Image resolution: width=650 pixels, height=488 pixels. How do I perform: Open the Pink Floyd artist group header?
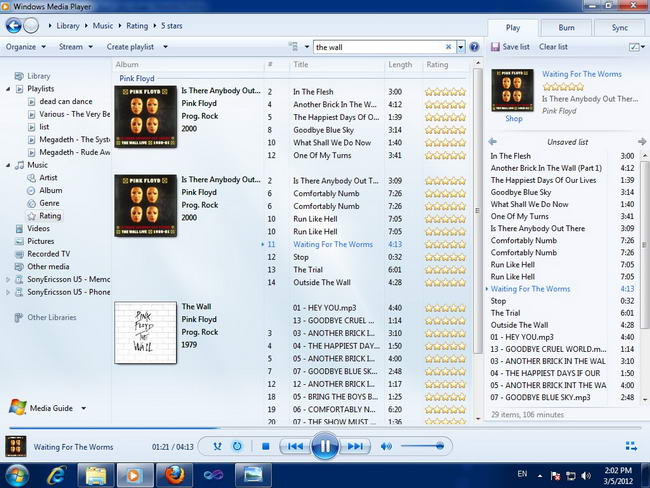tap(137, 78)
